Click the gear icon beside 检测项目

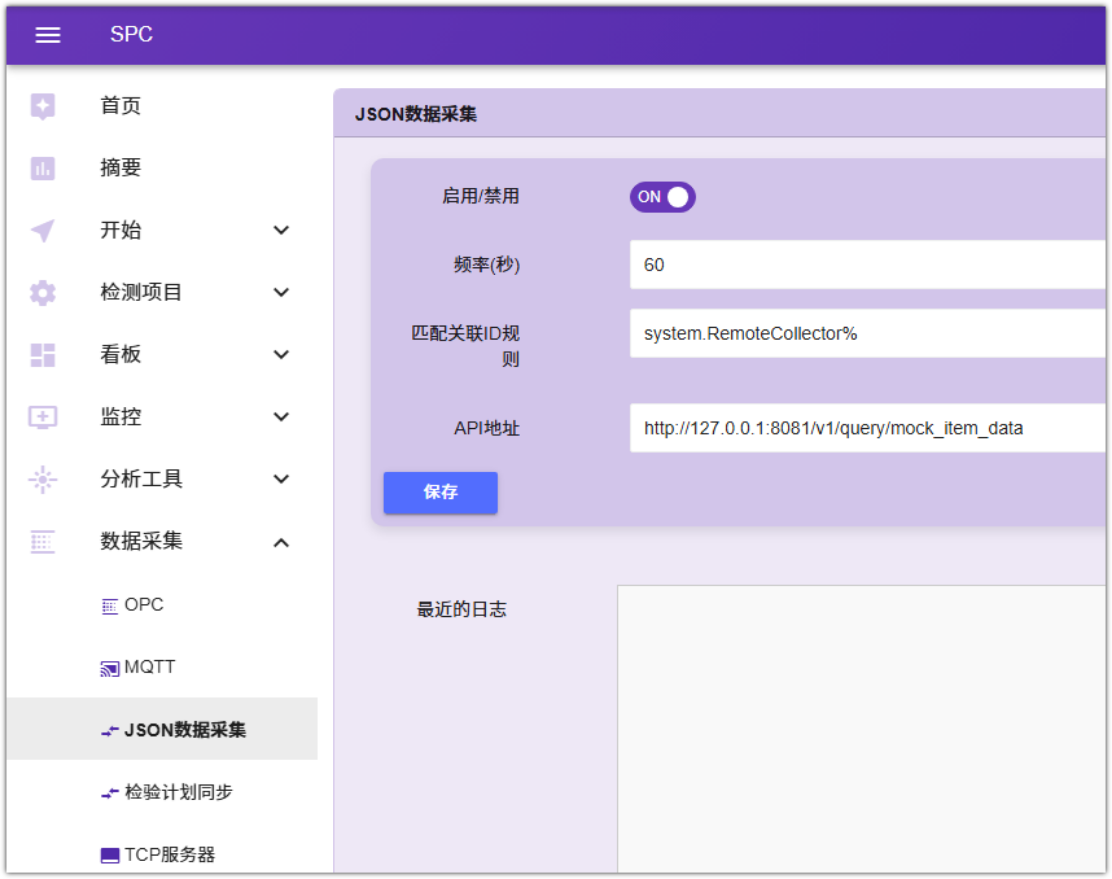[x=43, y=293]
